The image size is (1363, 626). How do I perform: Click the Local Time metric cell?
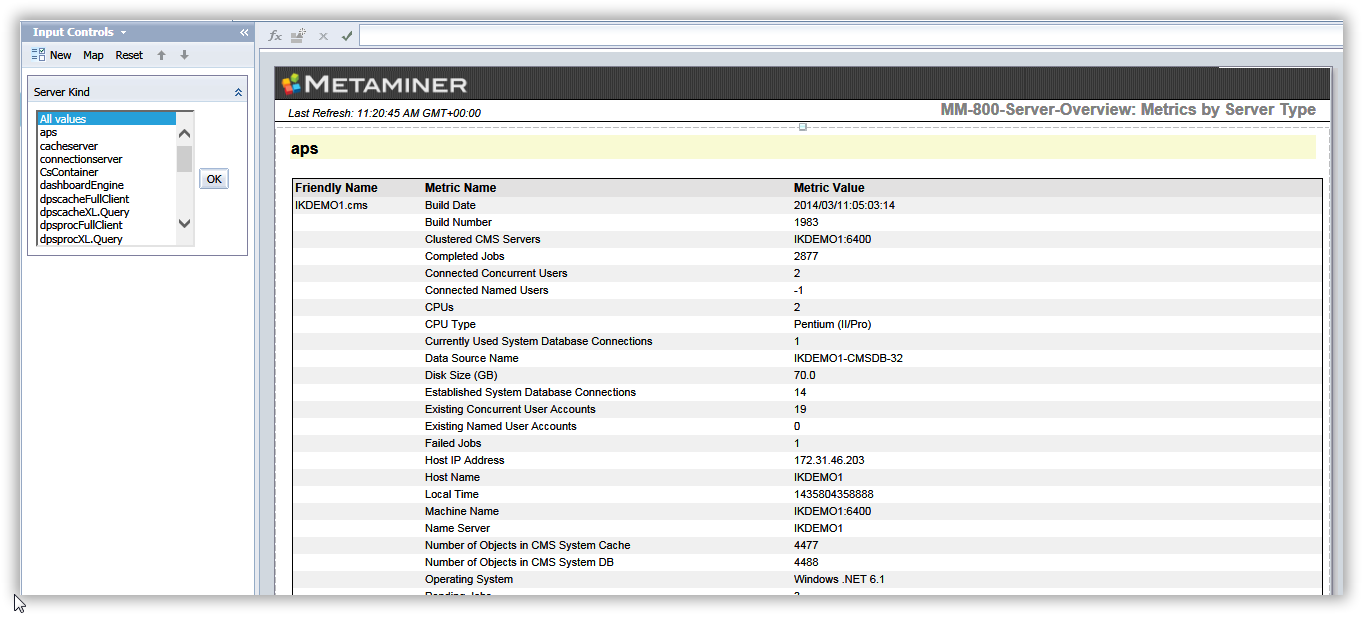[452, 494]
